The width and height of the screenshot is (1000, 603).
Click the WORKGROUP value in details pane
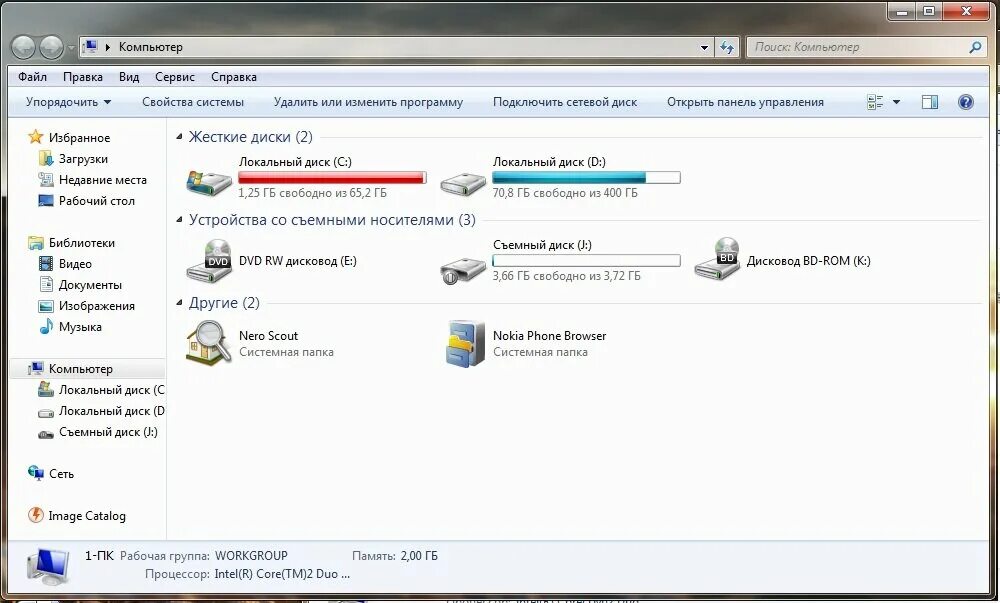[251, 556]
